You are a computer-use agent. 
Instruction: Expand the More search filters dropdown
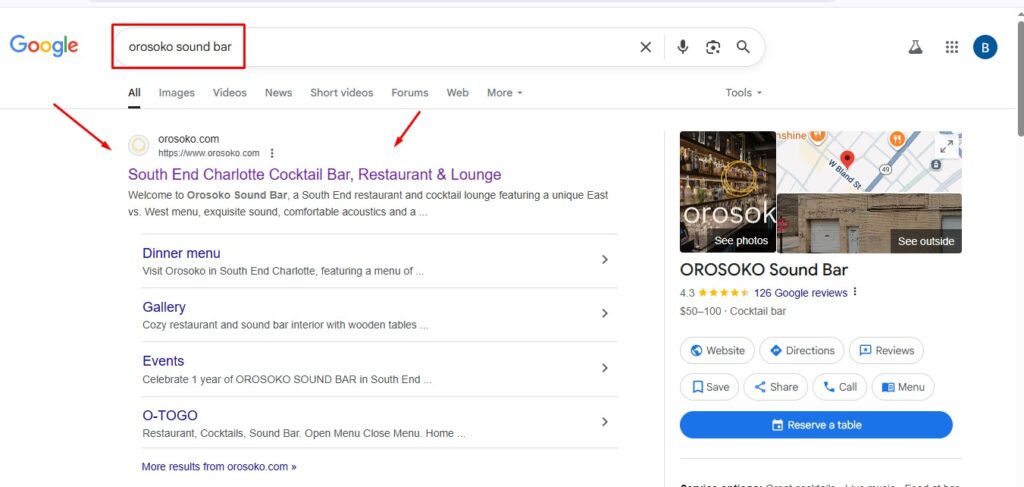pos(504,93)
